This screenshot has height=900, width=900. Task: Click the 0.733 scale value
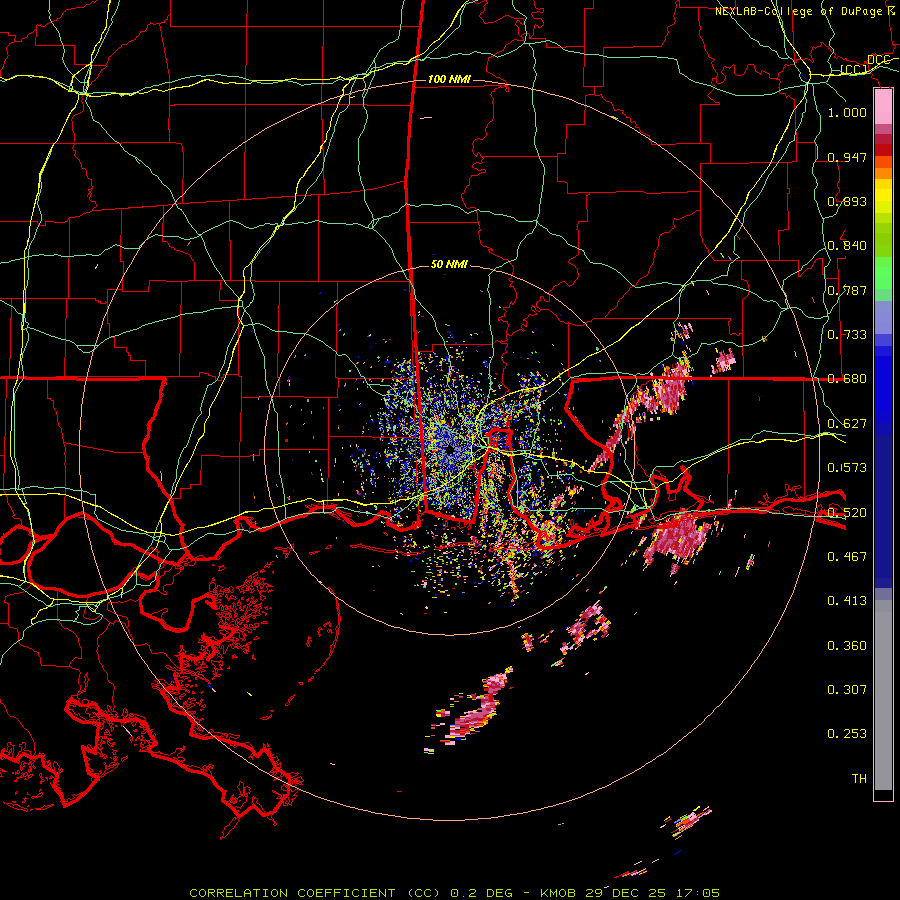847,335
